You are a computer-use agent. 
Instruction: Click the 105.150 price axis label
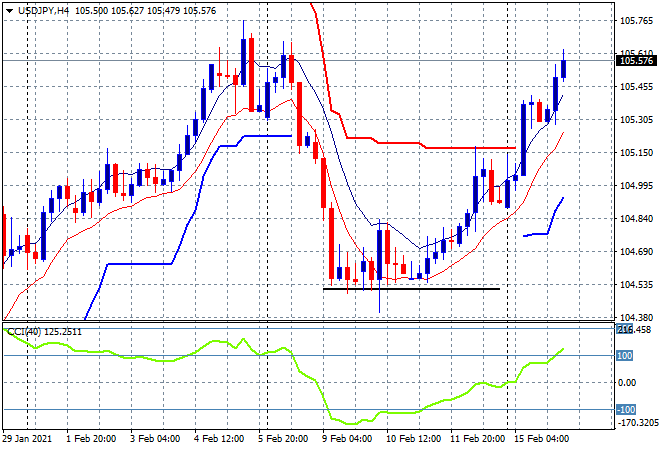coord(636,152)
